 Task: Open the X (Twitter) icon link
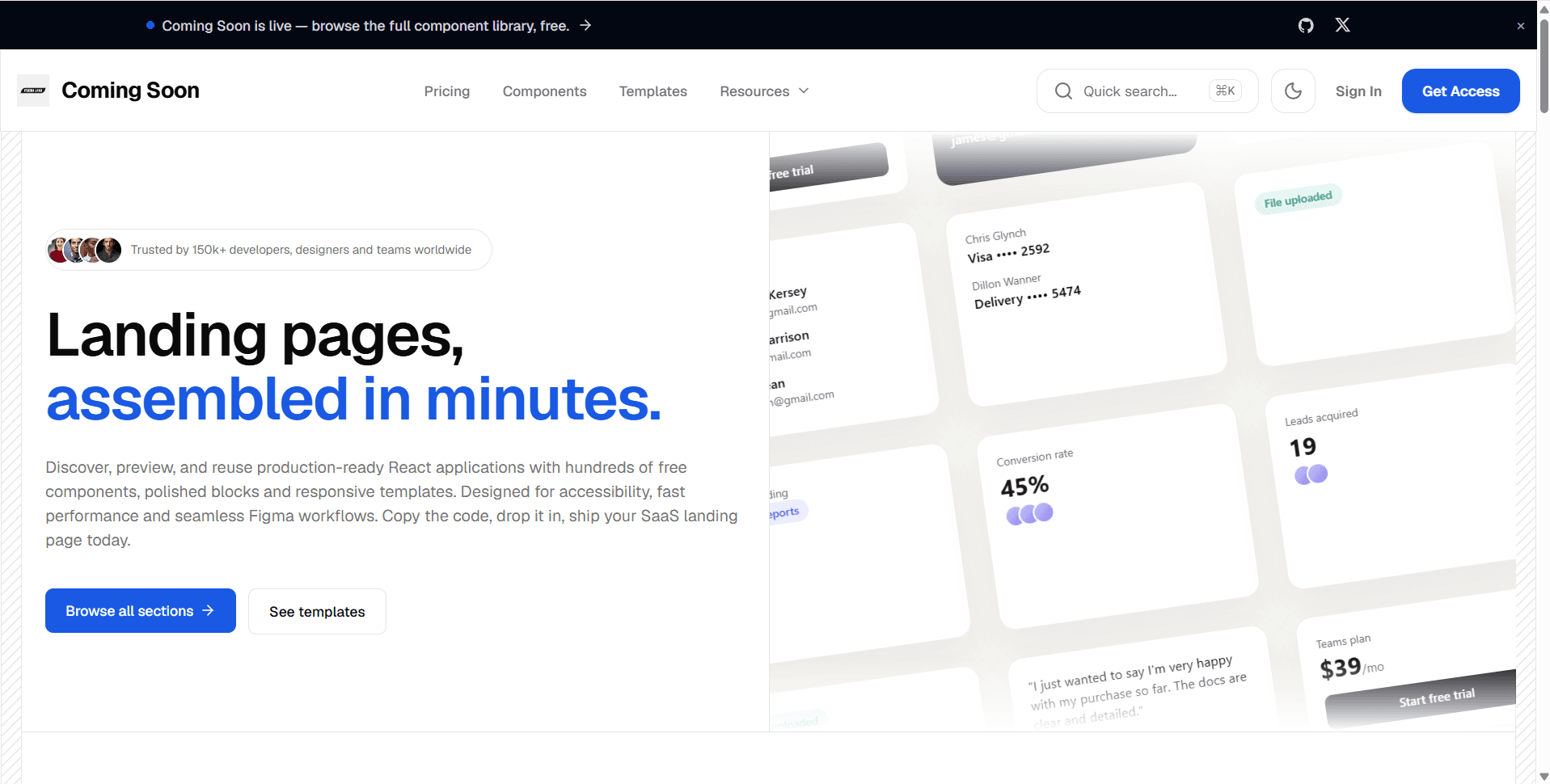[x=1342, y=25]
